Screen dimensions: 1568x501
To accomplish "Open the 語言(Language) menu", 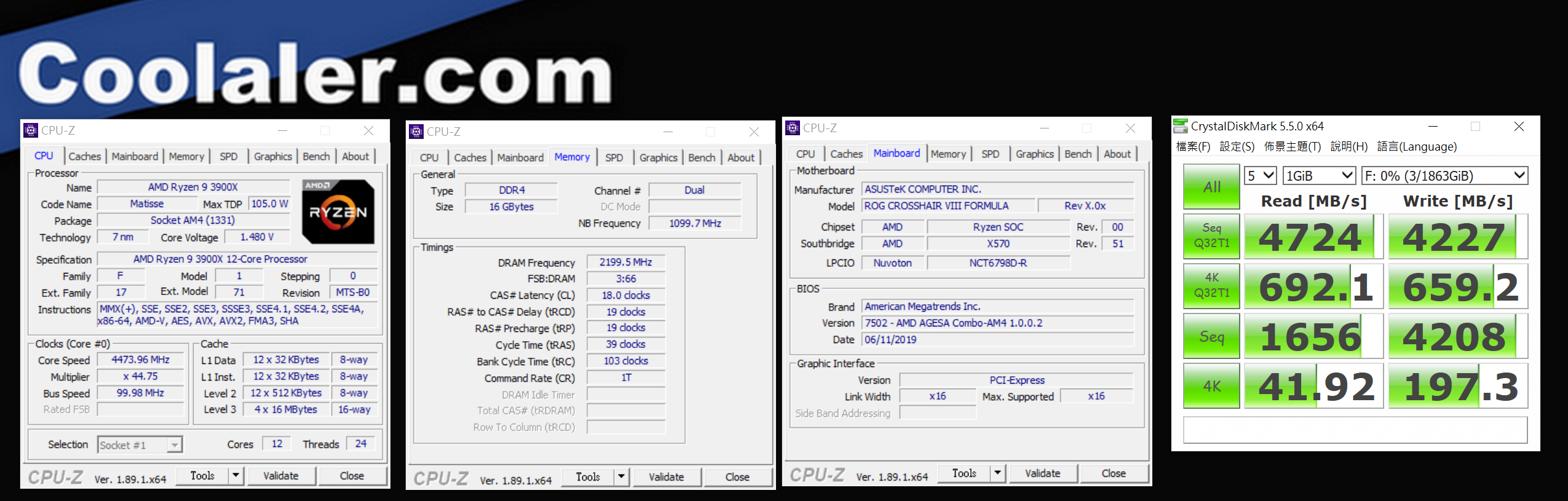I will [1417, 147].
